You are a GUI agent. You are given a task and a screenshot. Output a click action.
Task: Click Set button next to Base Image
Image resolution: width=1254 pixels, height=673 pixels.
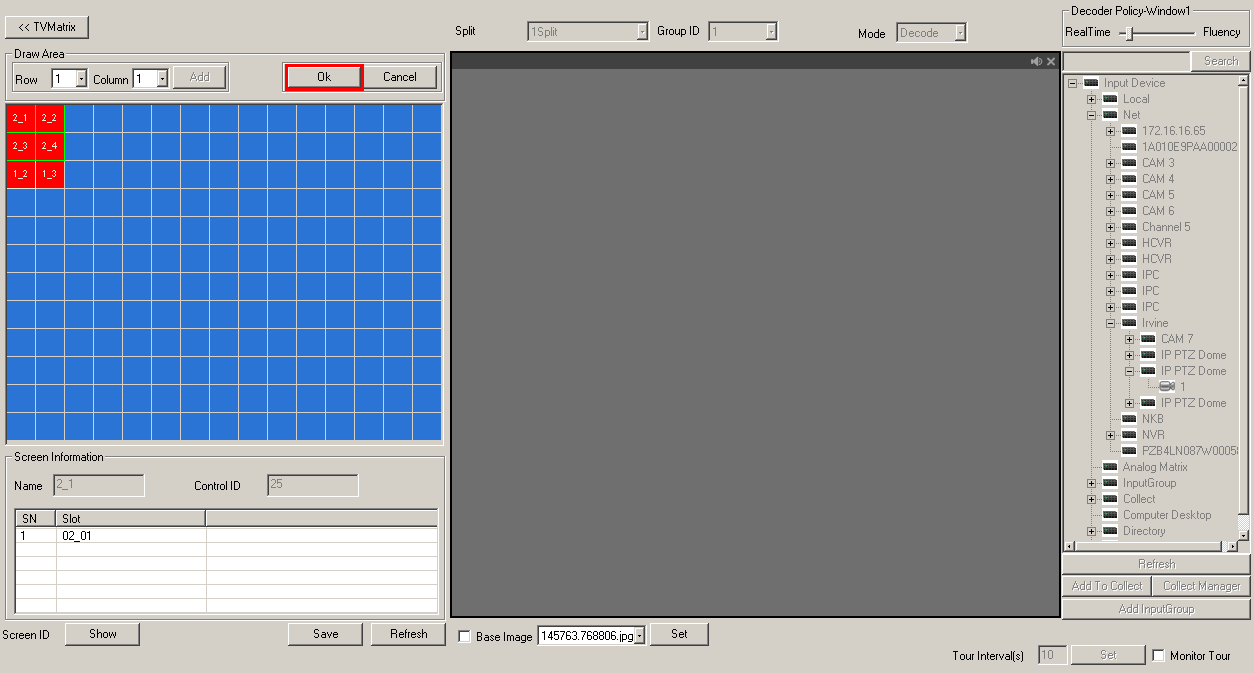(x=679, y=634)
